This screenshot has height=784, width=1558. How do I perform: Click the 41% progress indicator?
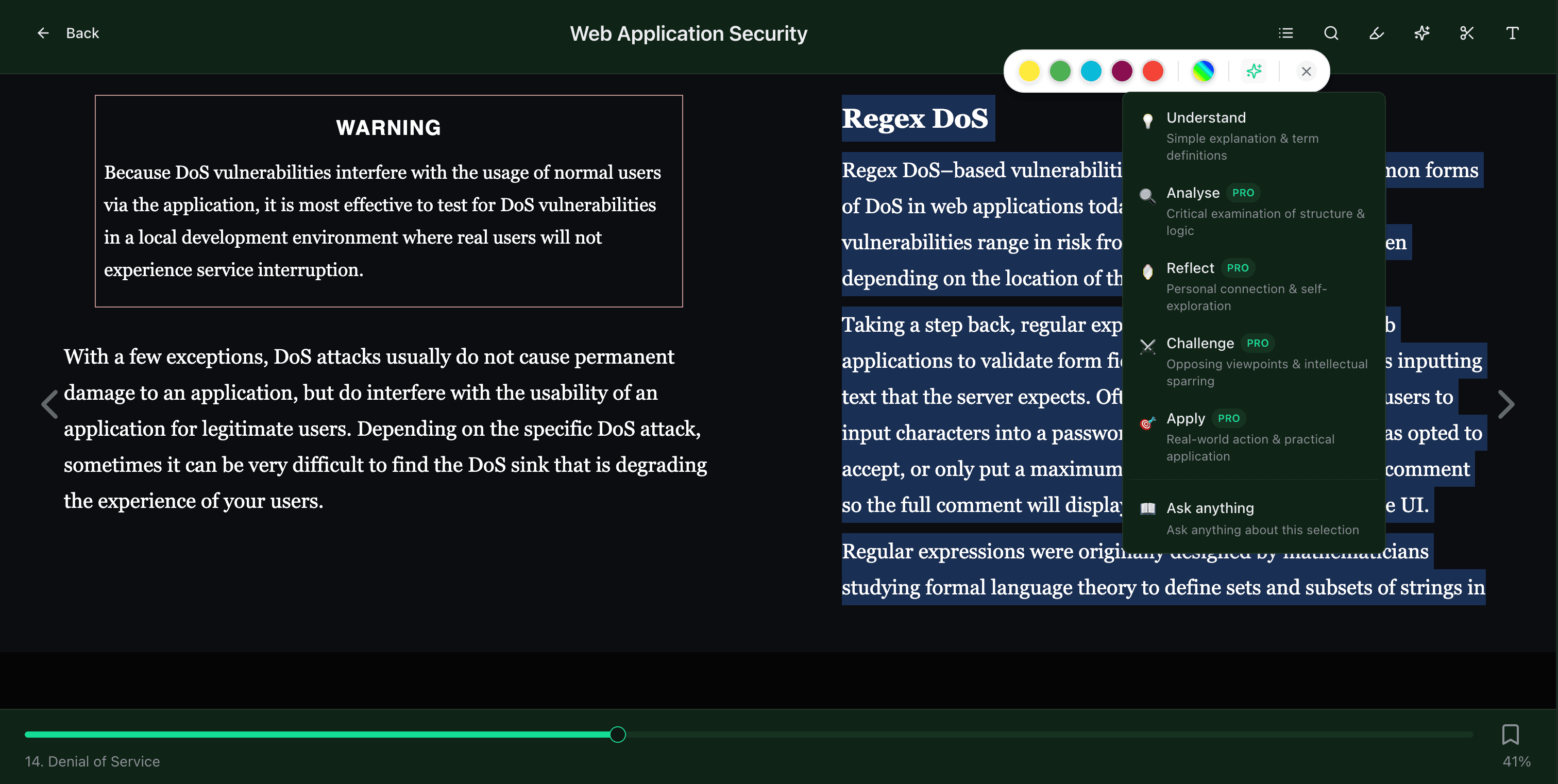point(1516,762)
